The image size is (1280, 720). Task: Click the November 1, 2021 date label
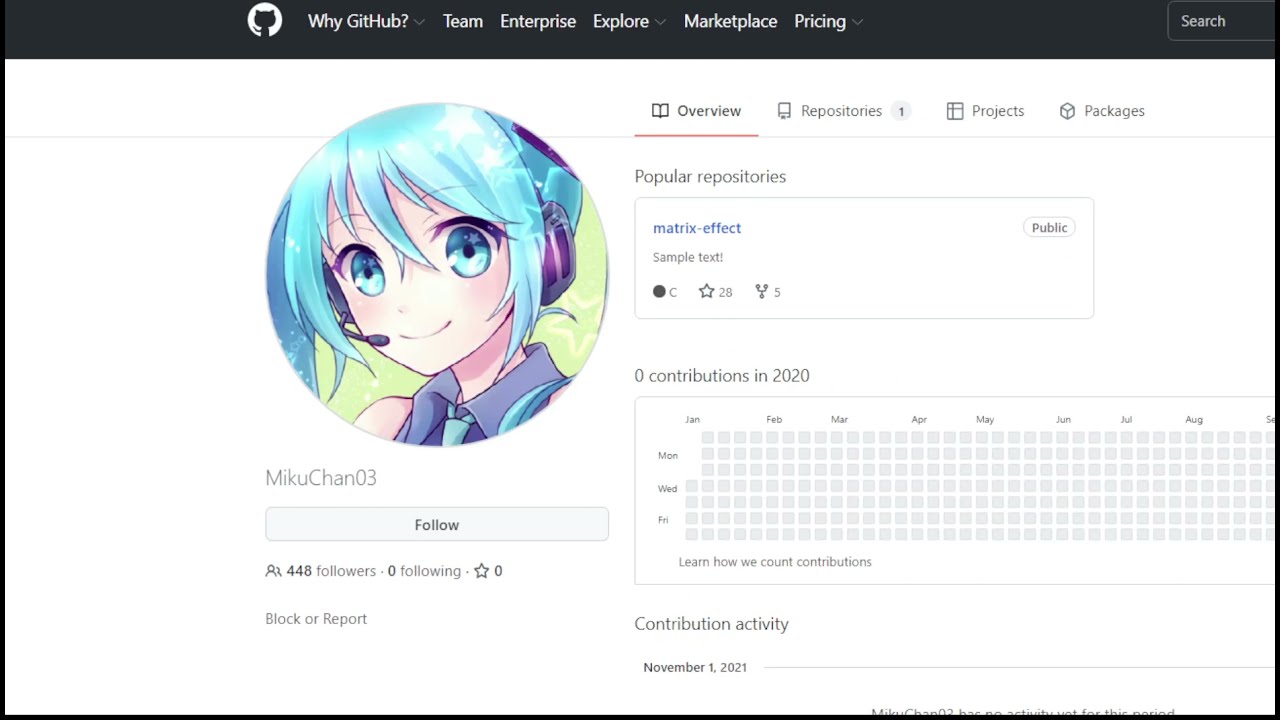tap(695, 667)
